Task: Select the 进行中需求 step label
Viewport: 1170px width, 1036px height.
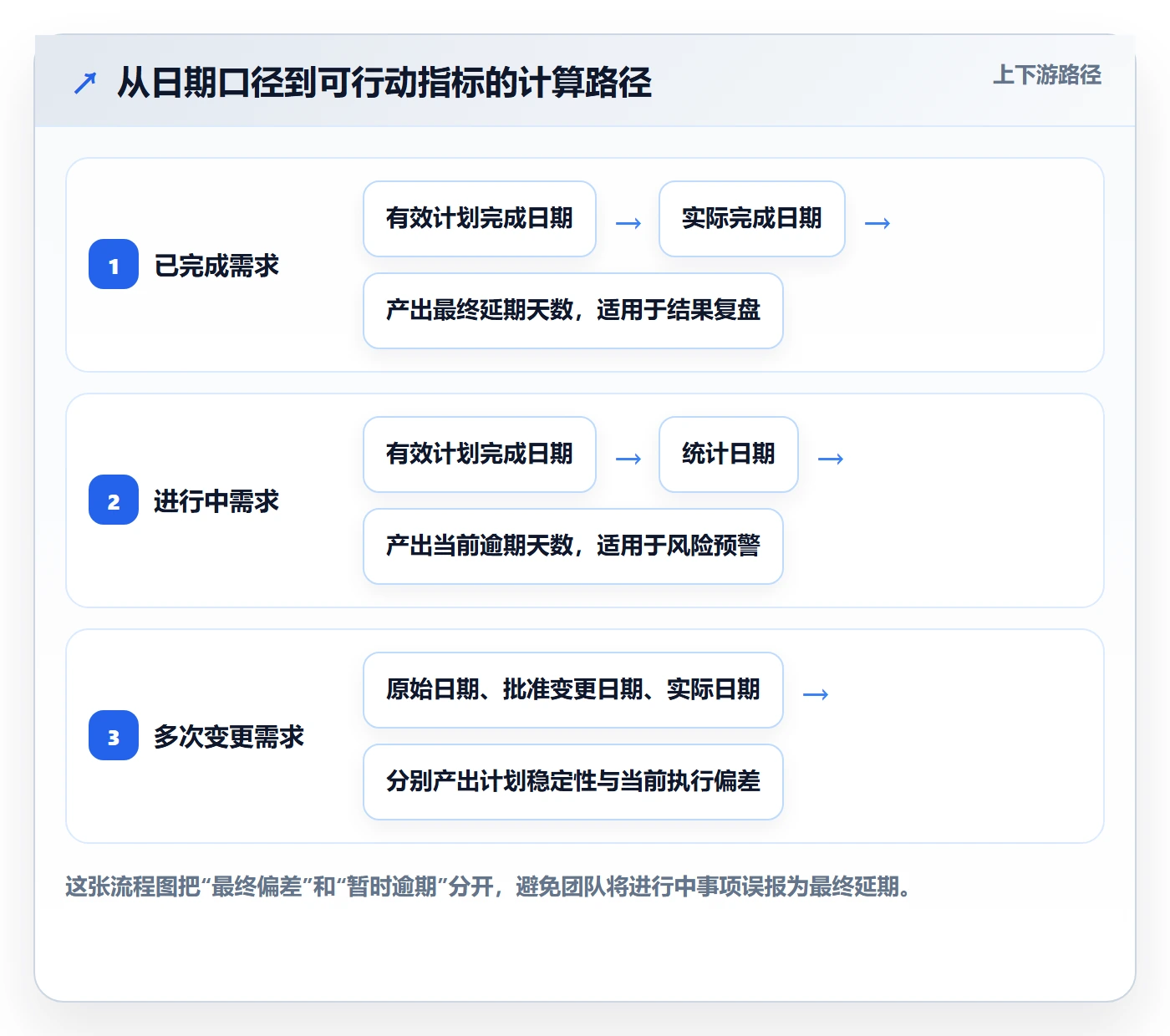Action: point(216,501)
